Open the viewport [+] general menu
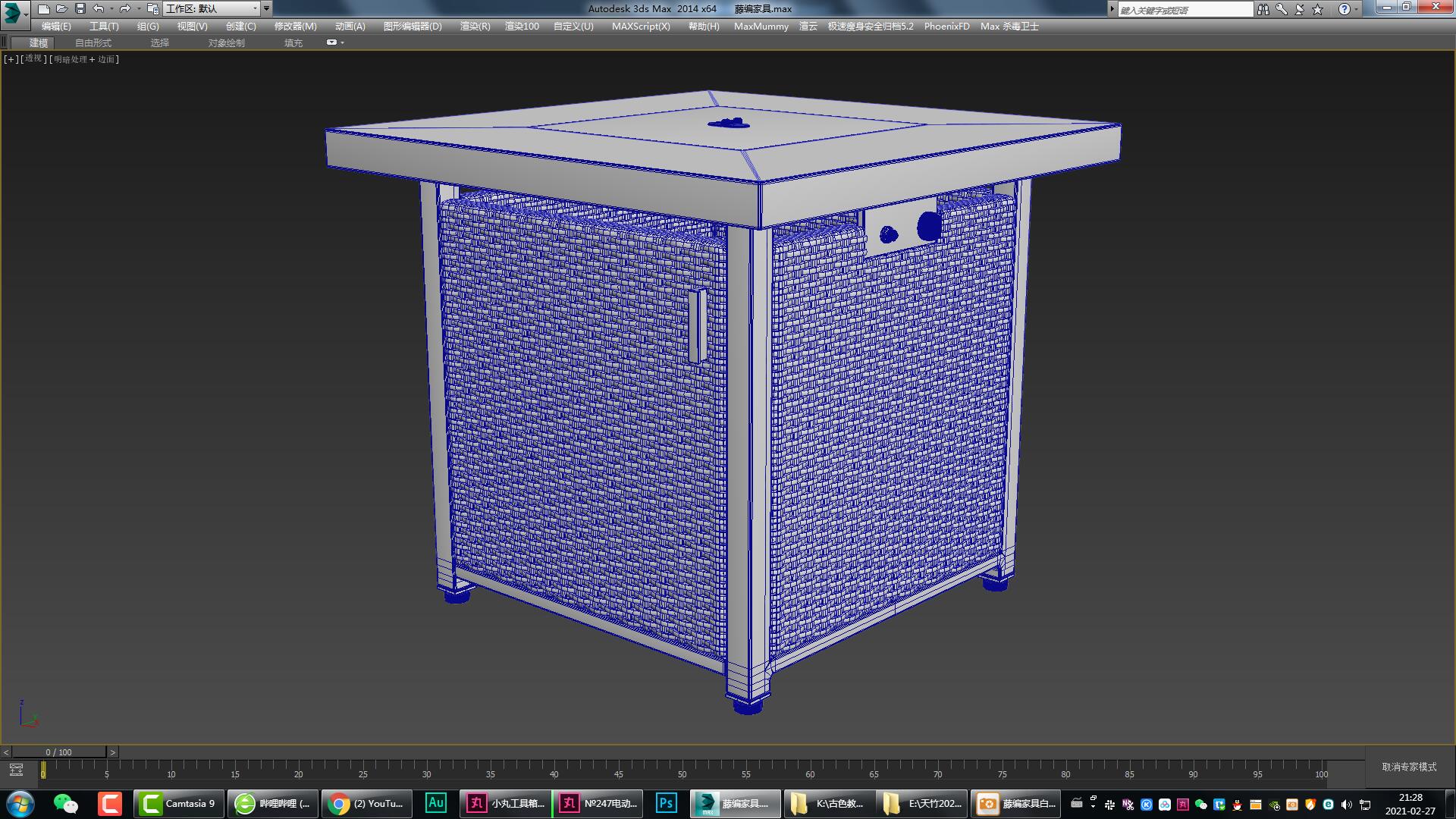 [10, 58]
